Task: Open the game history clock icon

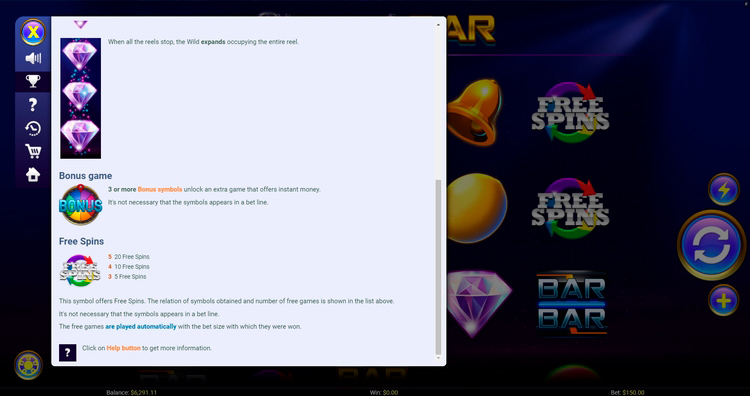Action: point(33,128)
